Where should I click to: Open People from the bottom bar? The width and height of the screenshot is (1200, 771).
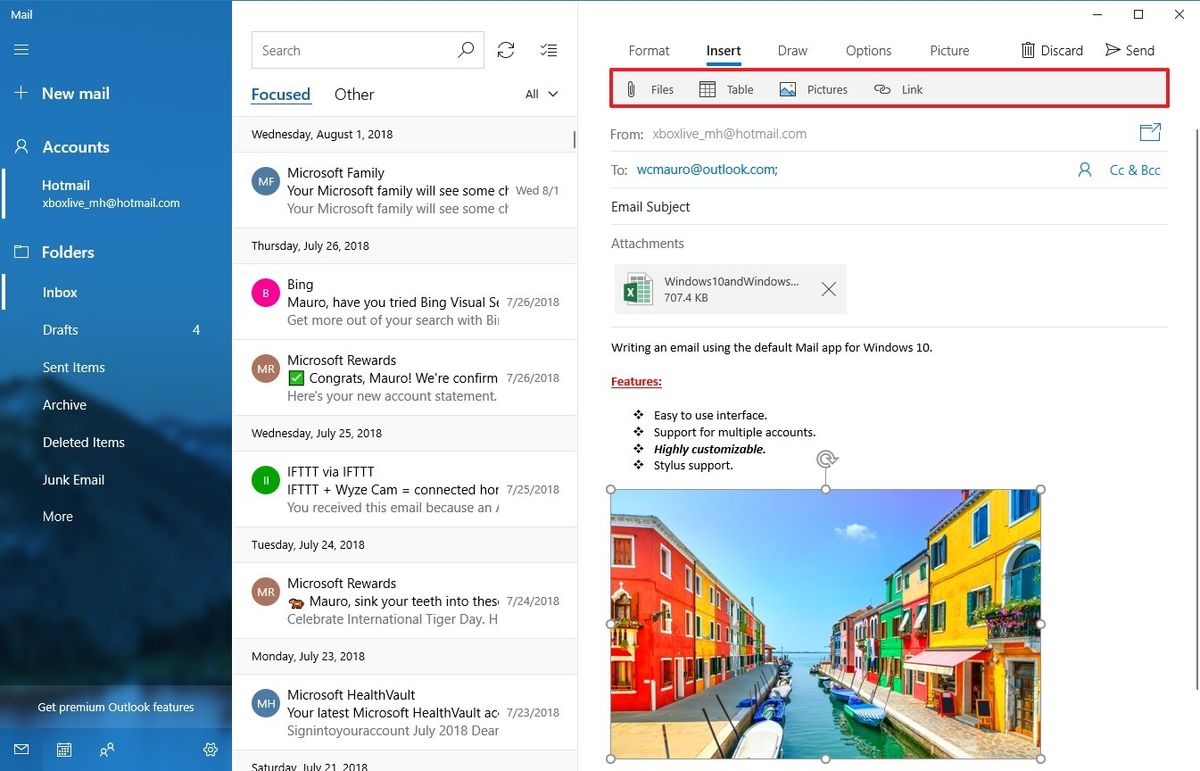107,750
